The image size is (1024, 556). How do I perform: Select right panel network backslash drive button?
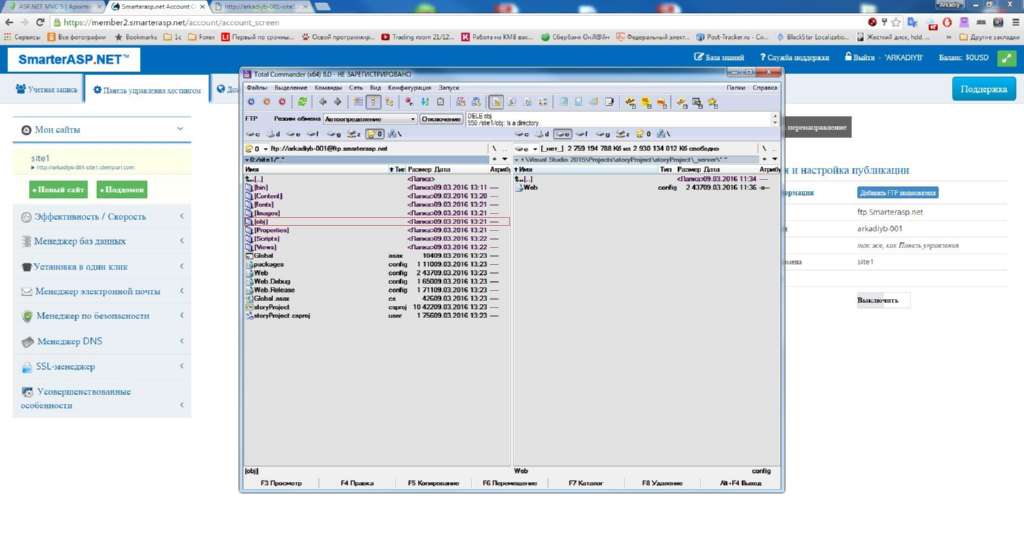tap(664, 134)
